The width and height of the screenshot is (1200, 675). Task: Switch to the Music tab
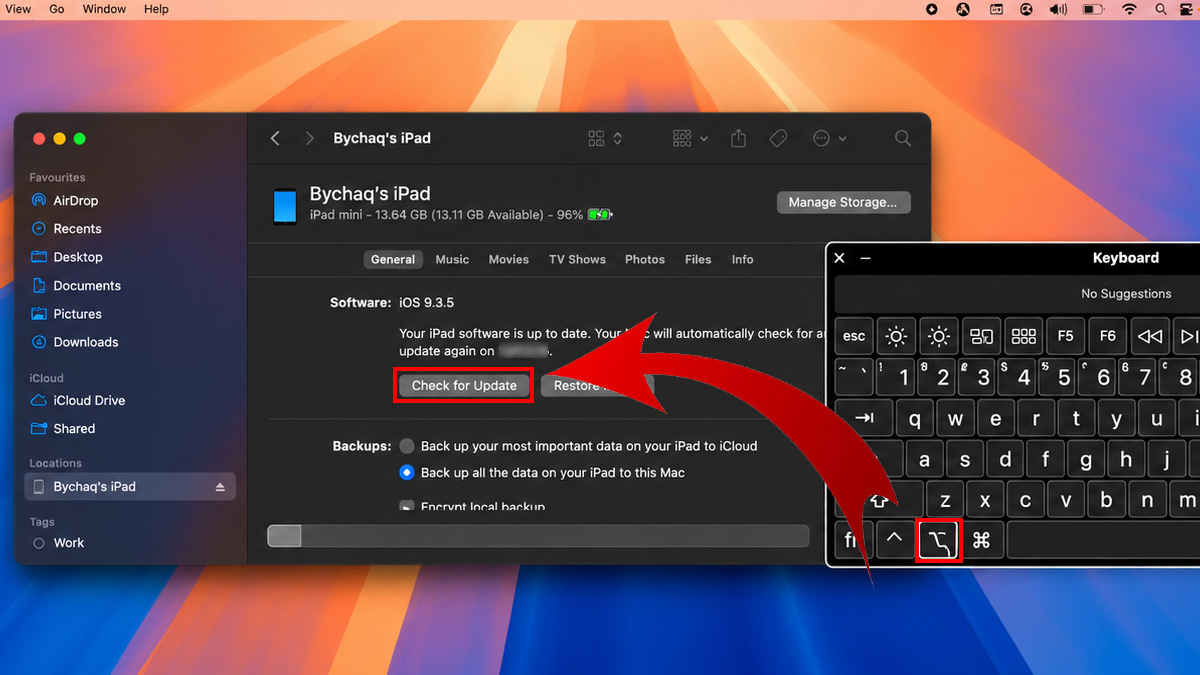(x=452, y=259)
